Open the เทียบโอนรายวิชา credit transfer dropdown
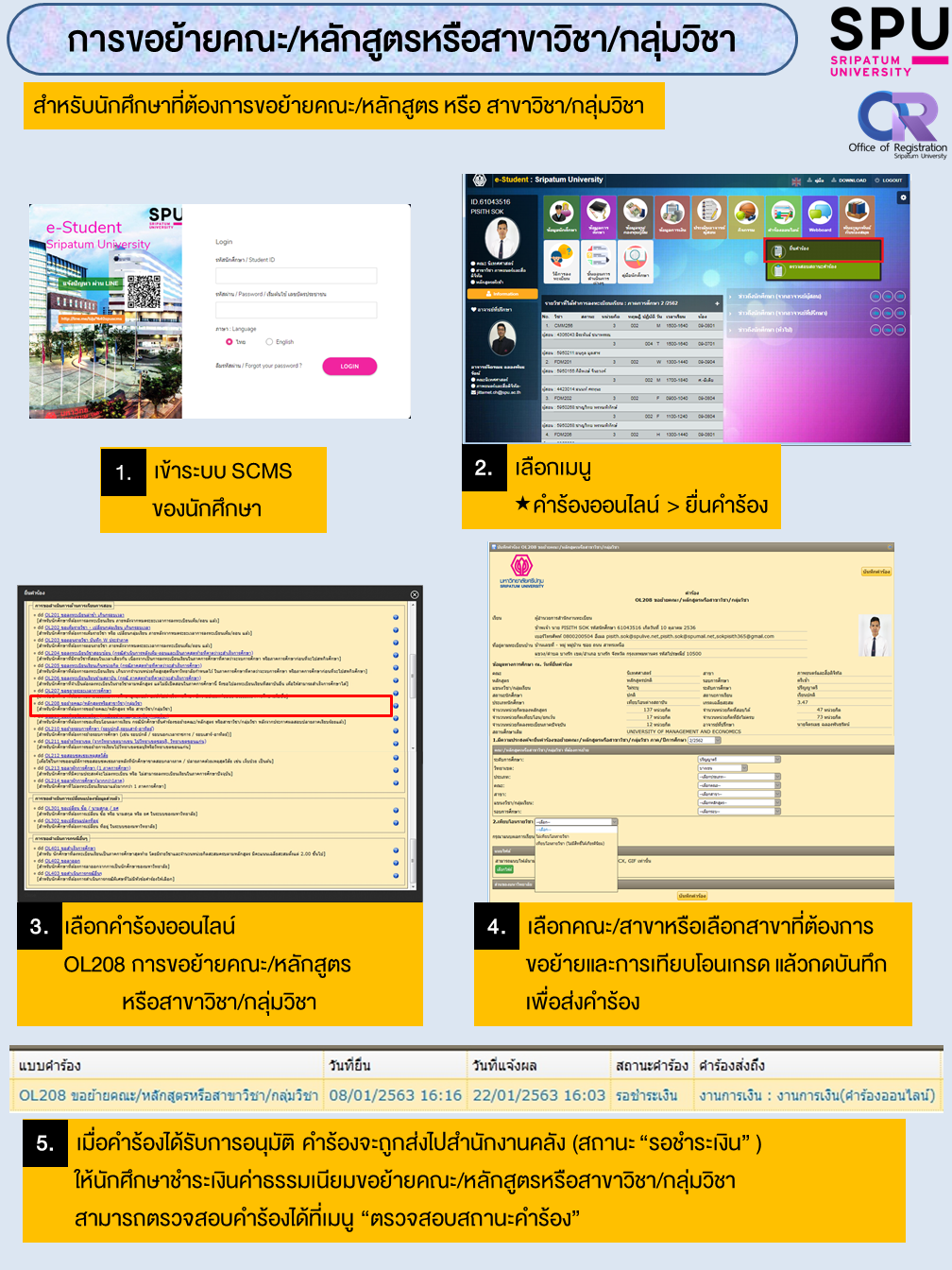 pos(575,822)
